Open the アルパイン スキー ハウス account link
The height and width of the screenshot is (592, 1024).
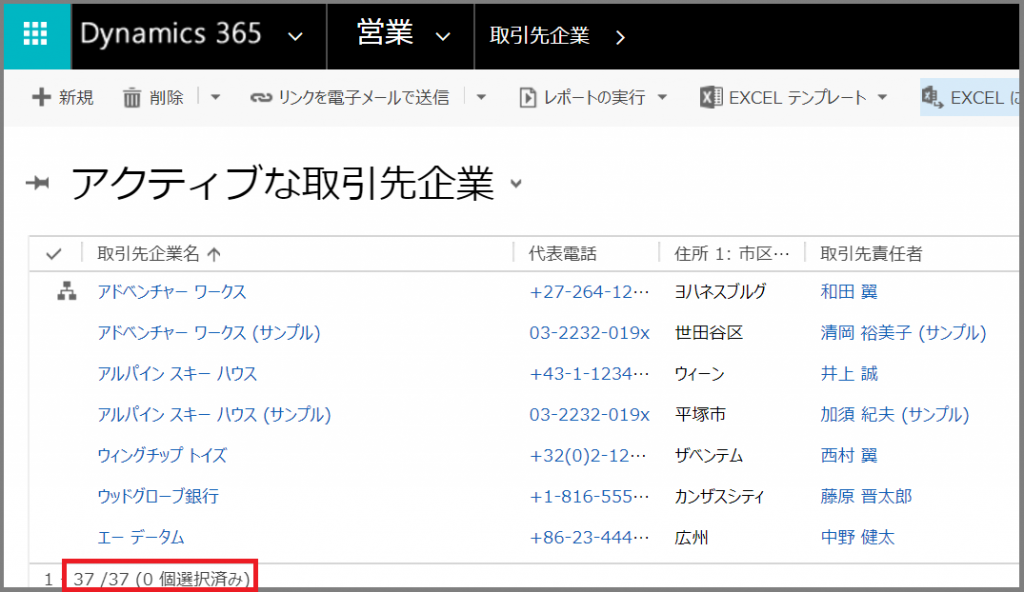pos(177,373)
